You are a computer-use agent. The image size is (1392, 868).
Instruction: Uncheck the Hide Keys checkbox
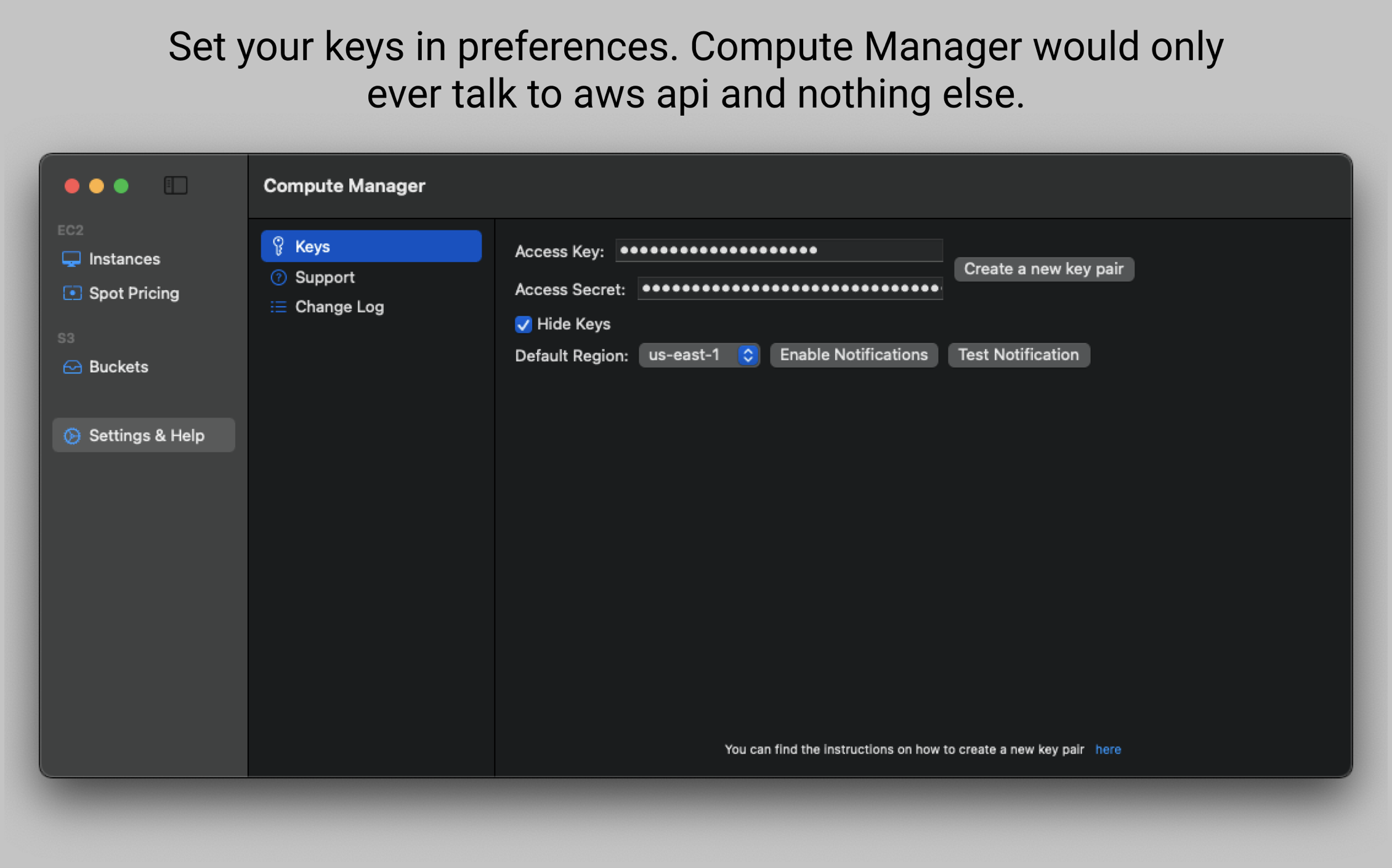pos(523,324)
